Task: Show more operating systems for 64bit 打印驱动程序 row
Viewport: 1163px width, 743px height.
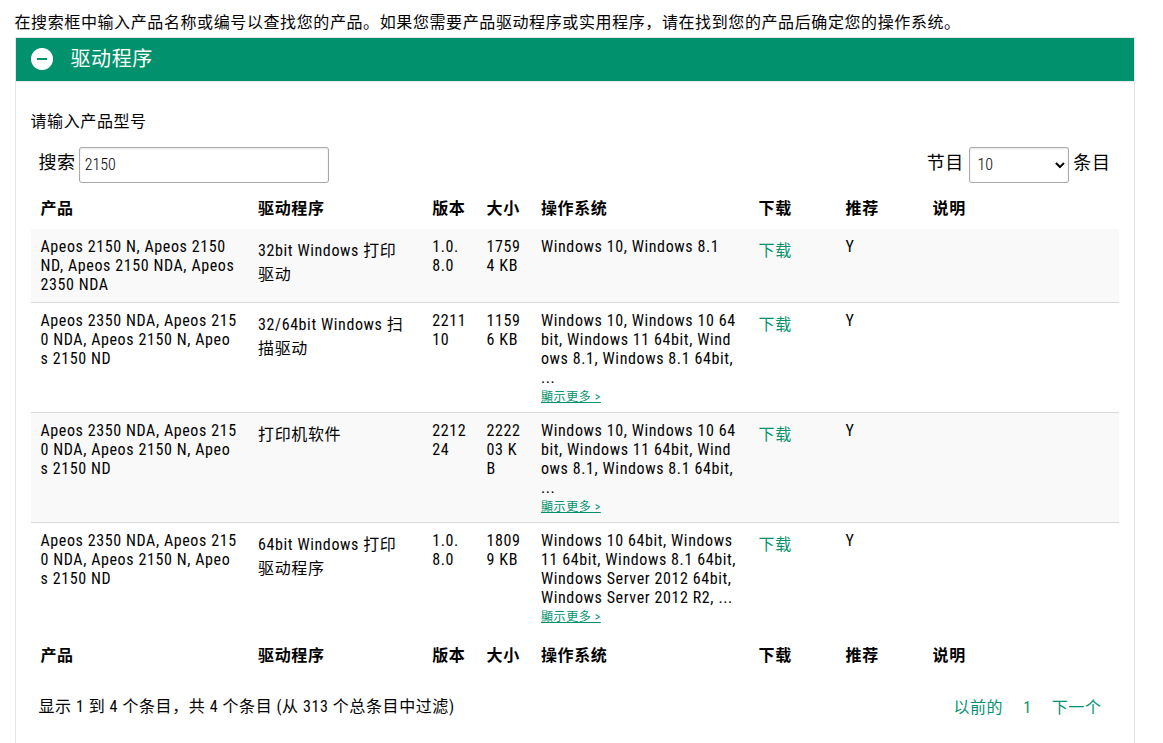Action: pyautogui.click(x=570, y=617)
